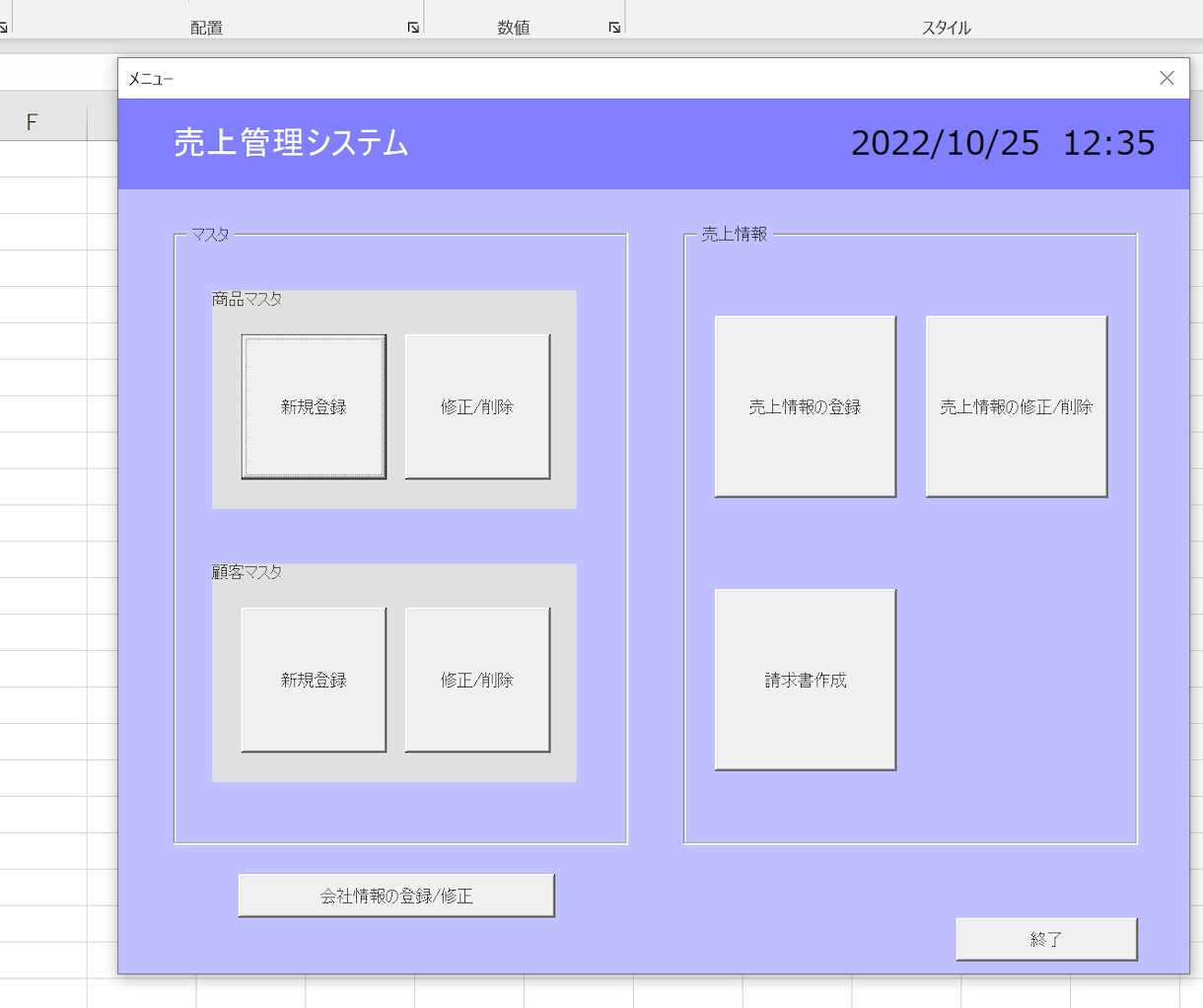Open the 数値 group dialog launcher

point(614,28)
